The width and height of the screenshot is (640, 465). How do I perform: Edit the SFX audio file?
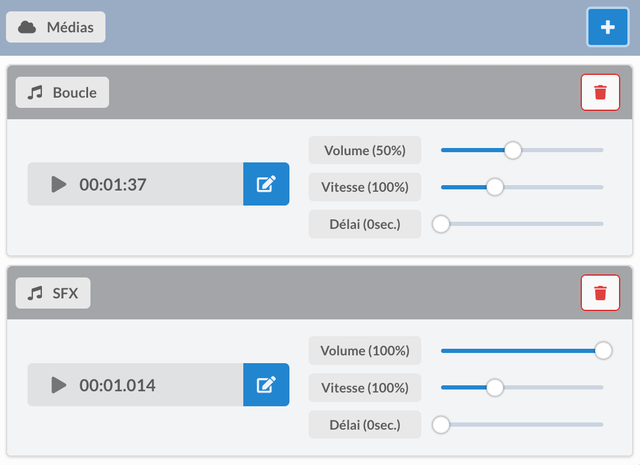pyautogui.click(x=266, y=385)
